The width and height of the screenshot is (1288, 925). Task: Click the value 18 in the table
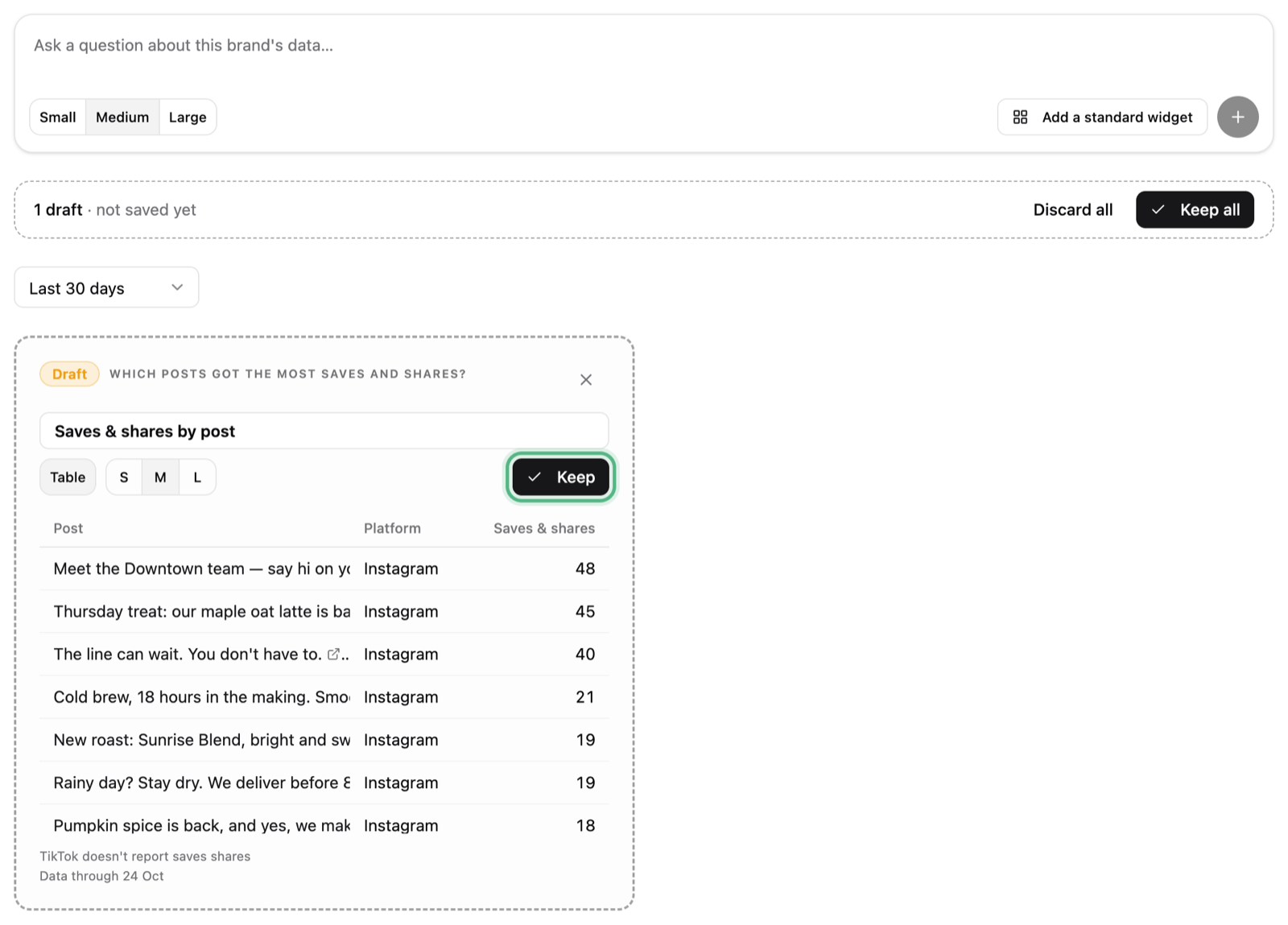(585, 825)
